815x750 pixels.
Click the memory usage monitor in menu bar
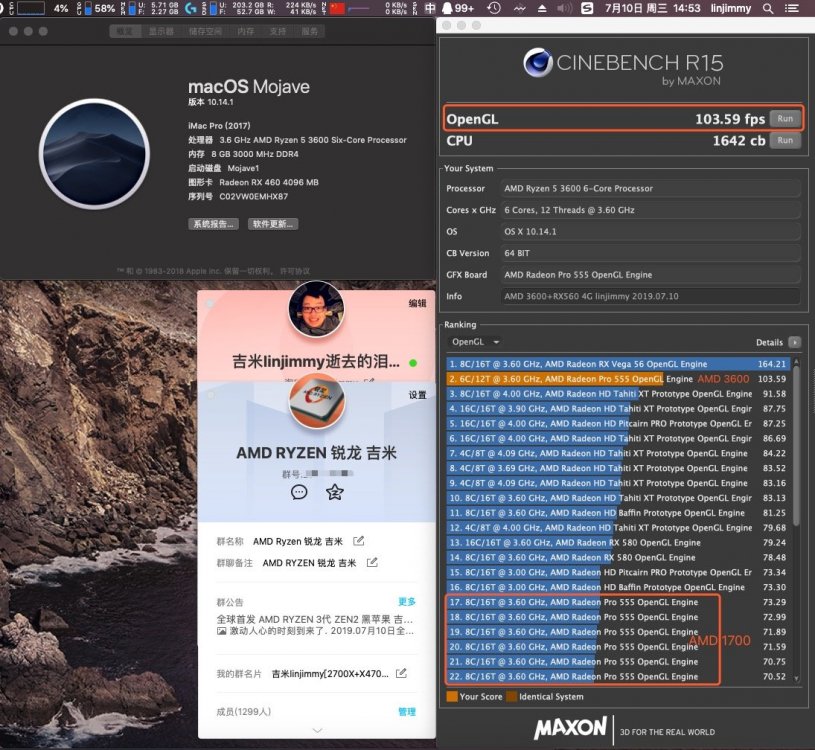(150, 8)
